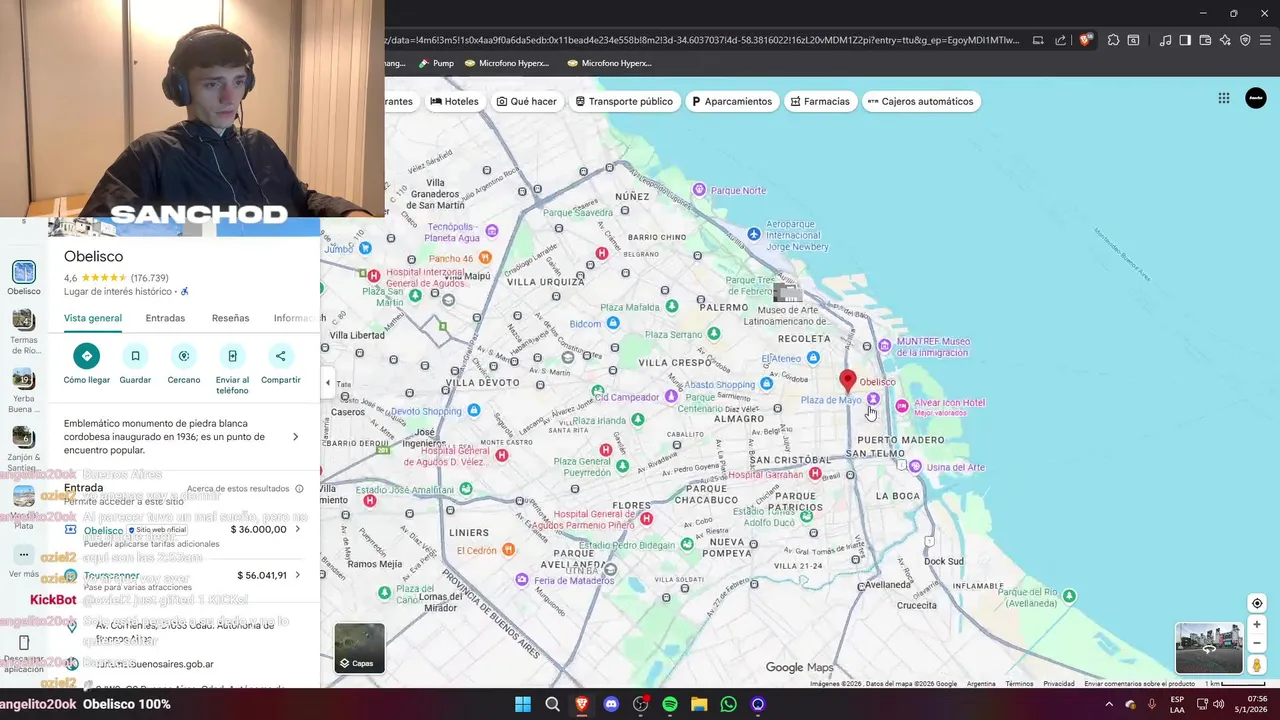Click the taskbar volume speaker icon
The height and width of the screenshot is (720, 1280).
coord(1218,704)
